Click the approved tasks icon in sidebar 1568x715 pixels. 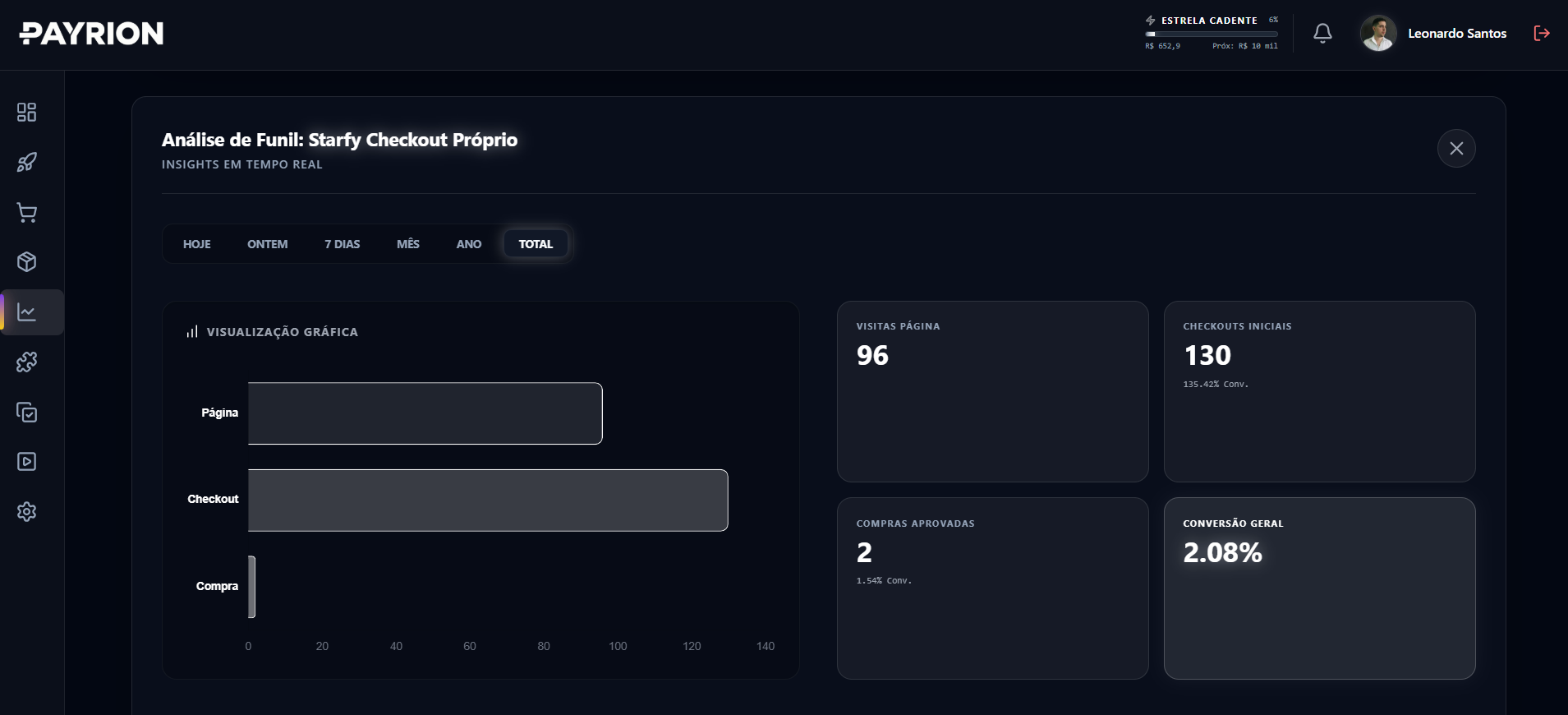[26, 412]
